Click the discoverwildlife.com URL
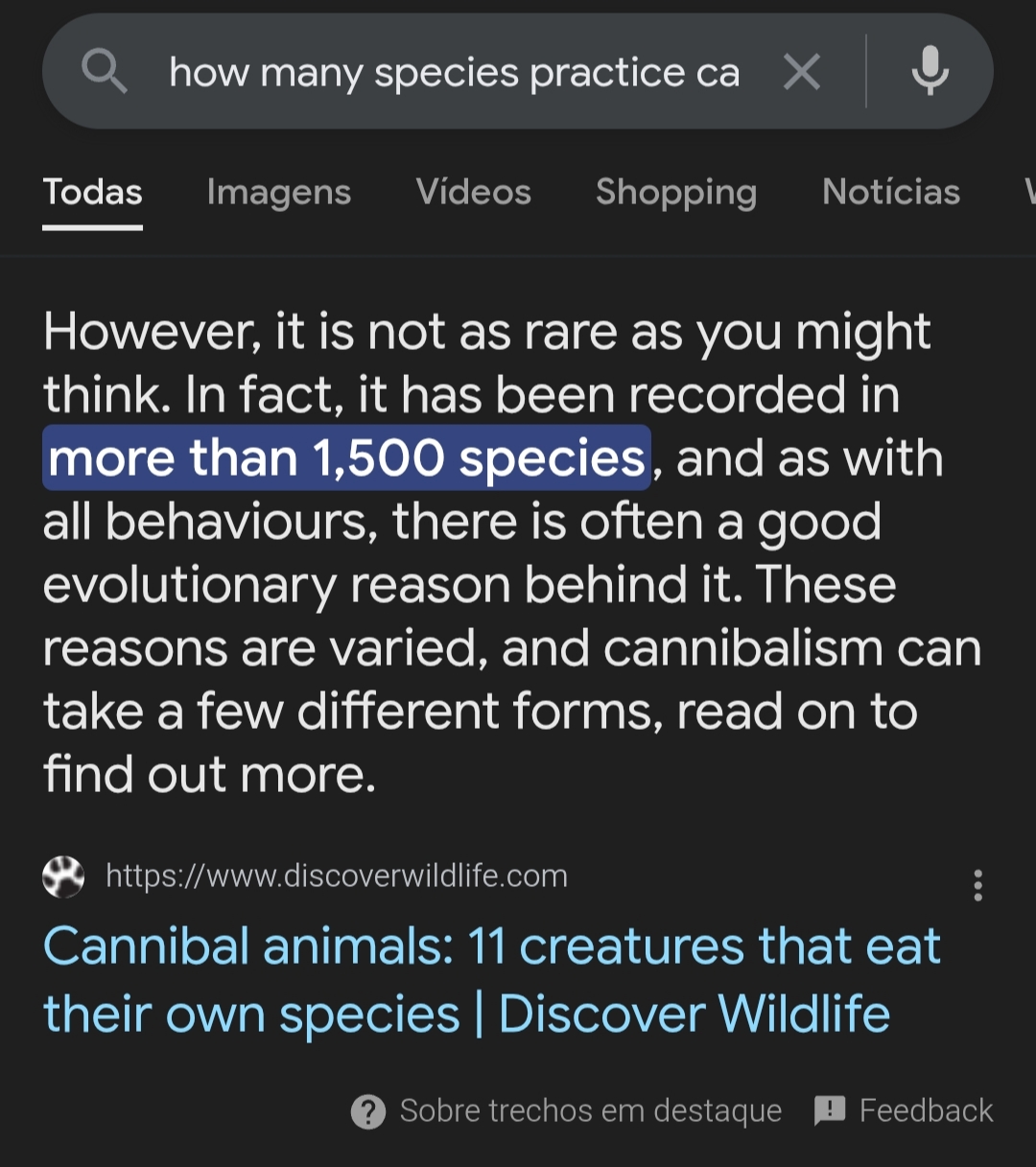1036x1167 pixels. 337,875
